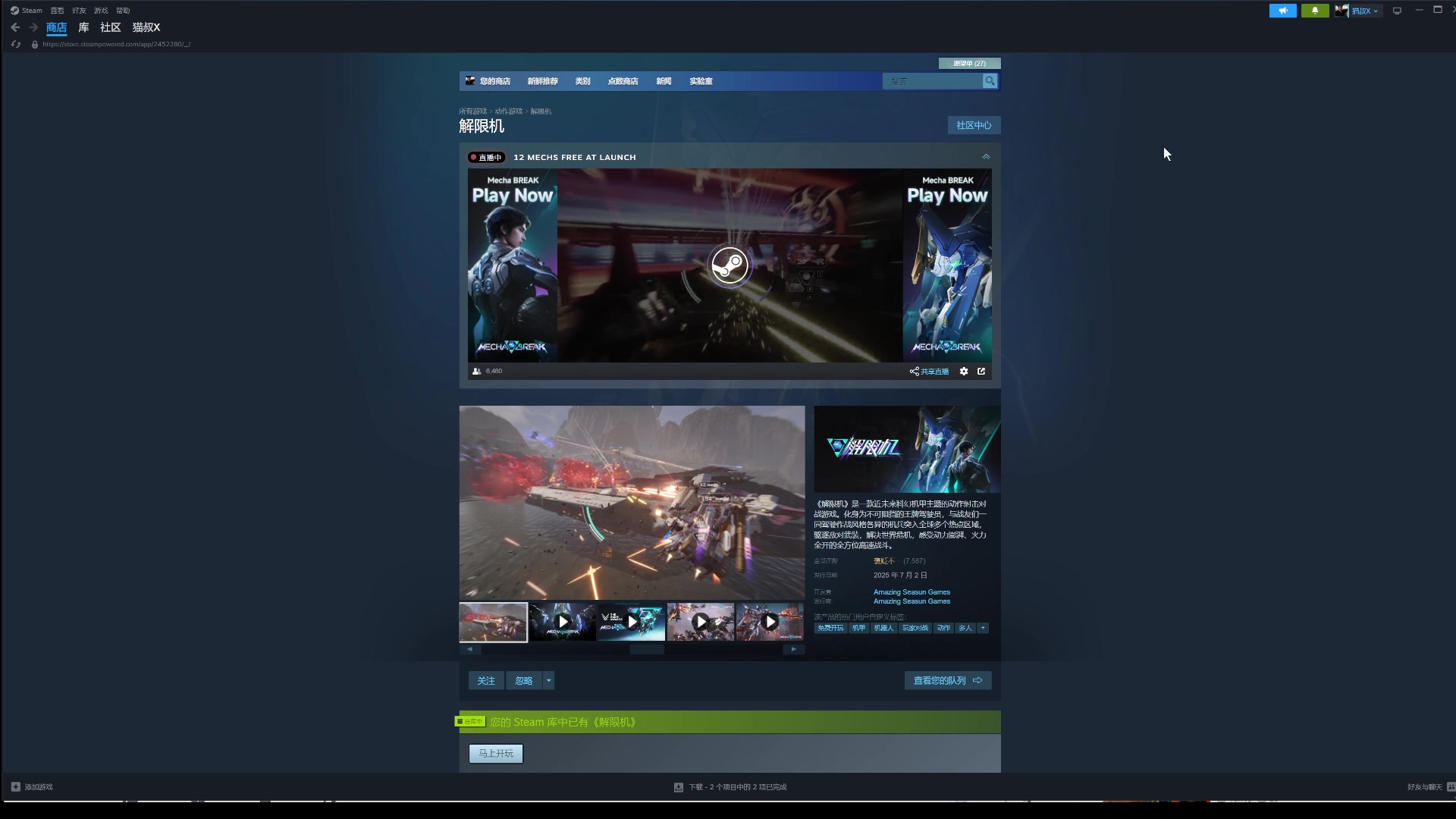Screen dimensions: 1456x819
Task: Reload the page using the refresh icon
Action: click(x=15, y=44)
